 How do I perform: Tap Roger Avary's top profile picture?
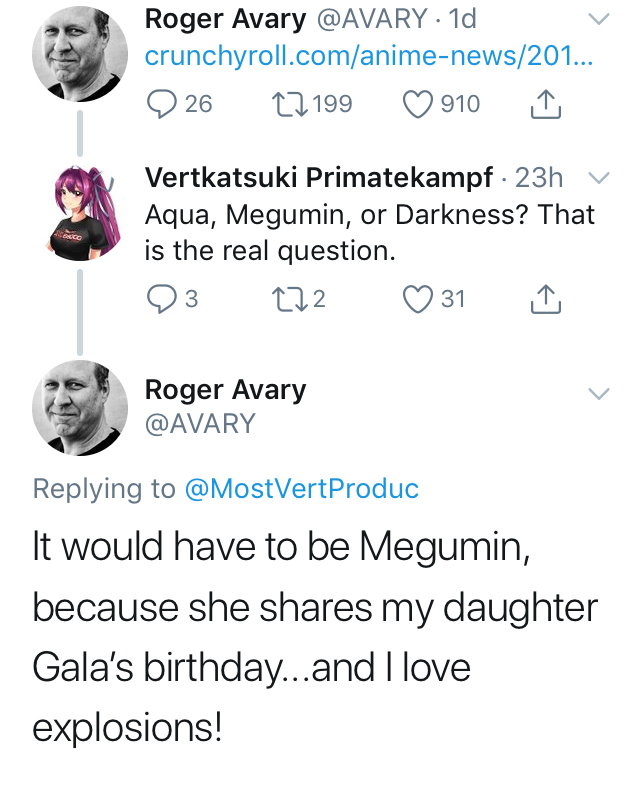click(x=81, y=57)
